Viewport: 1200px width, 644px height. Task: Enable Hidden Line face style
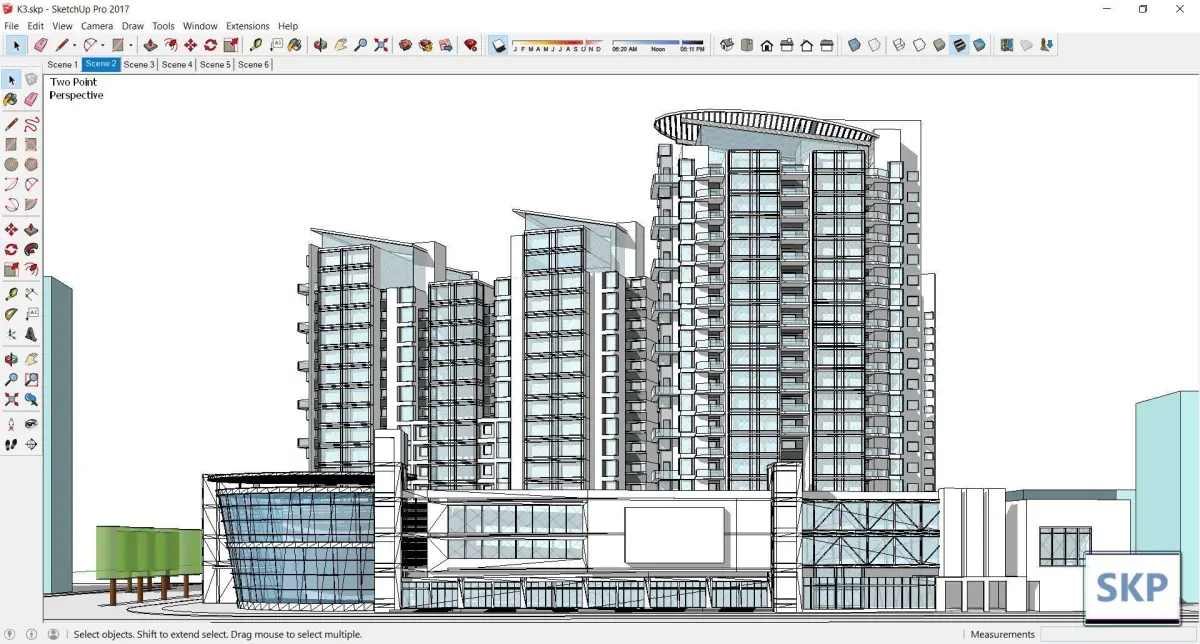tap(919, 45)
